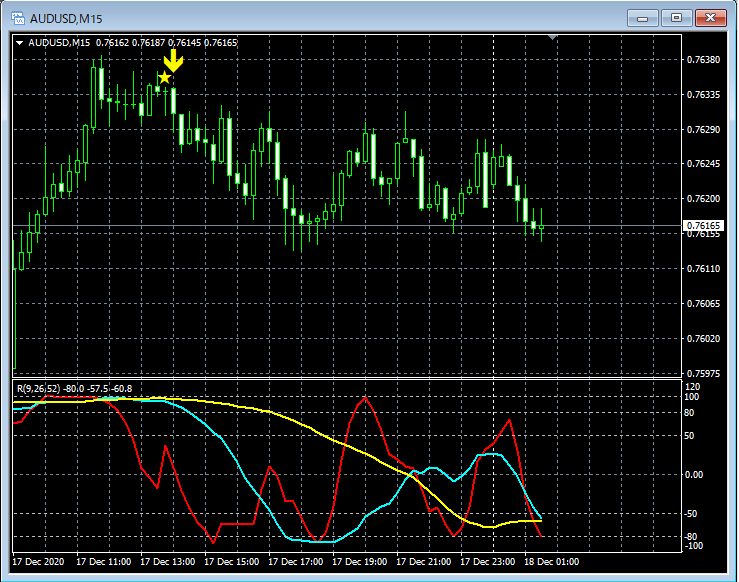
Task: Minimize the AUDUSD,M15 chart window
Action: click(642, 18)
